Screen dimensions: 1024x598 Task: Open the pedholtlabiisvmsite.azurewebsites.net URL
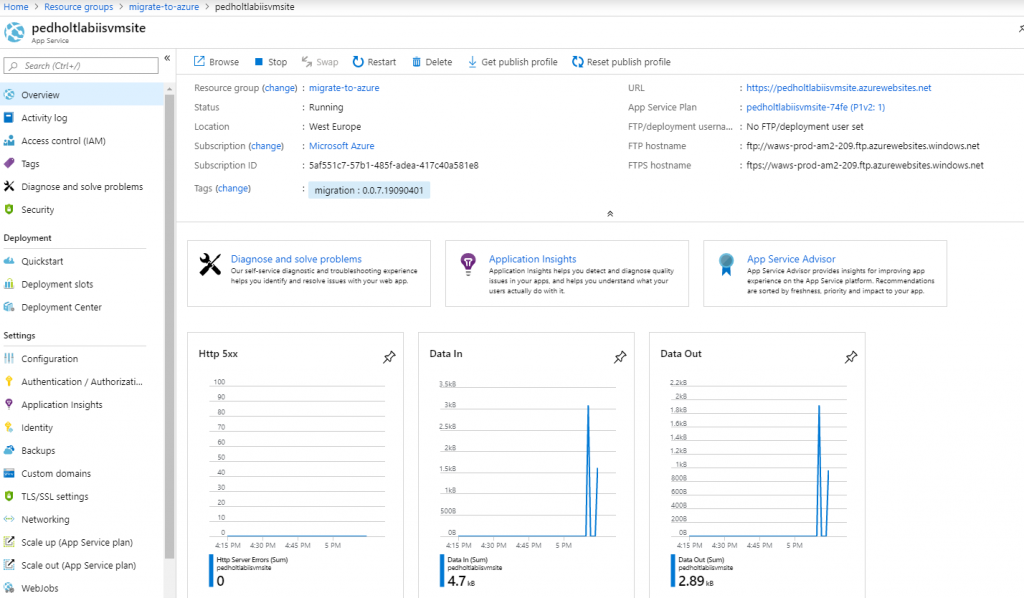839,87
